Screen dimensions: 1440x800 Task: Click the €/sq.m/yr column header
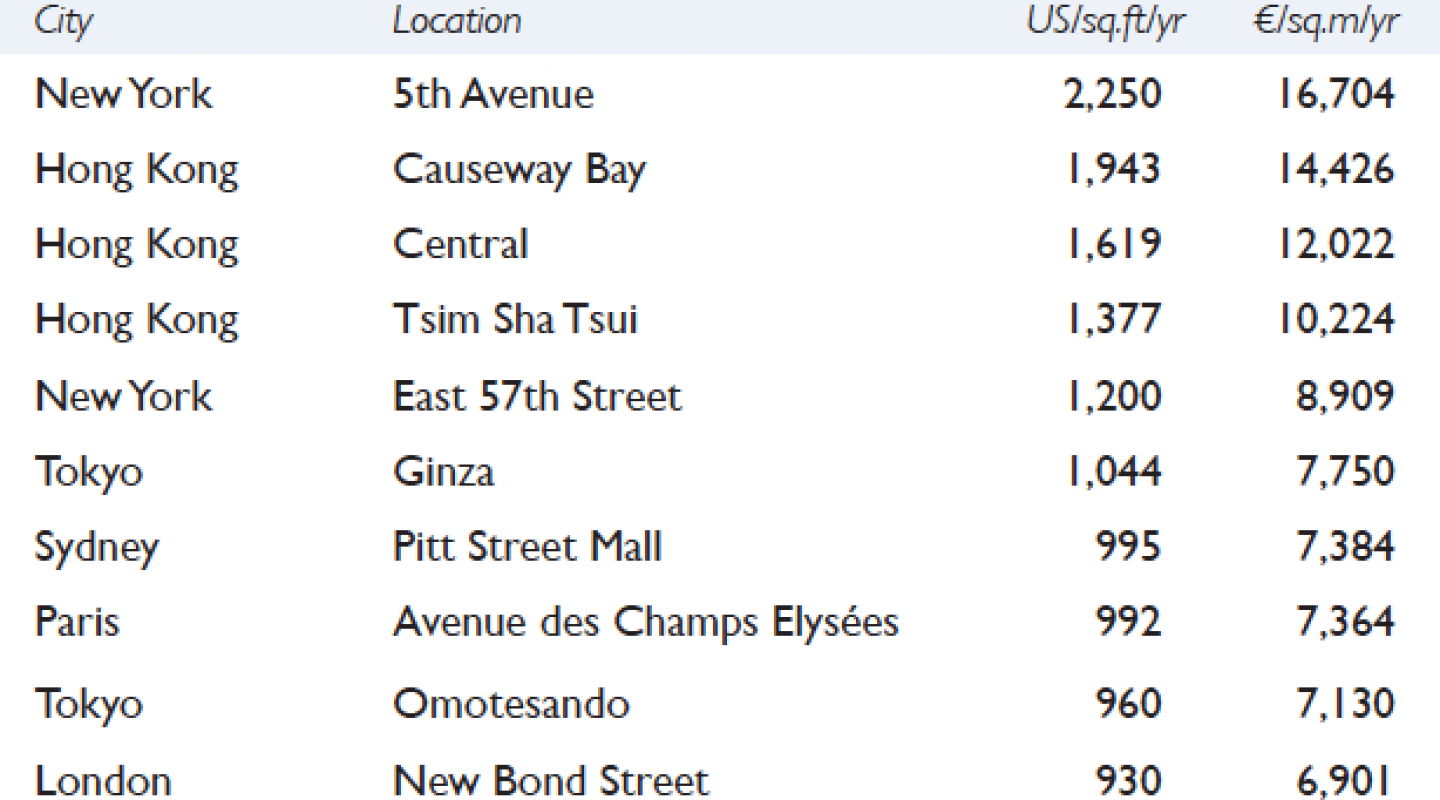pyautogui.click(x=1326, y=22)
